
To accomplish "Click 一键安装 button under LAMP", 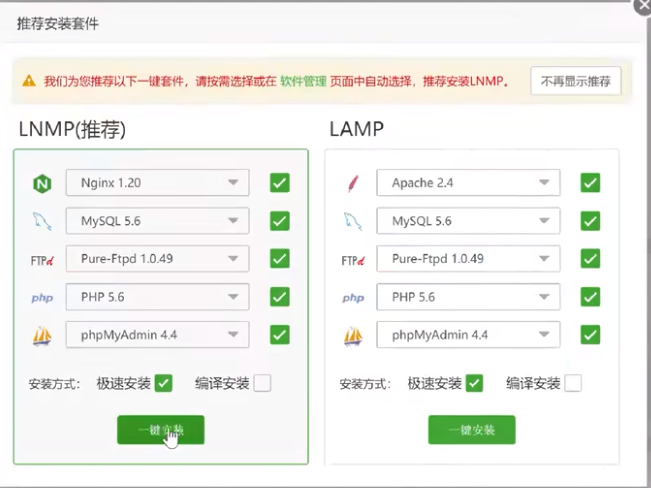I will click(x=472, y=430).
